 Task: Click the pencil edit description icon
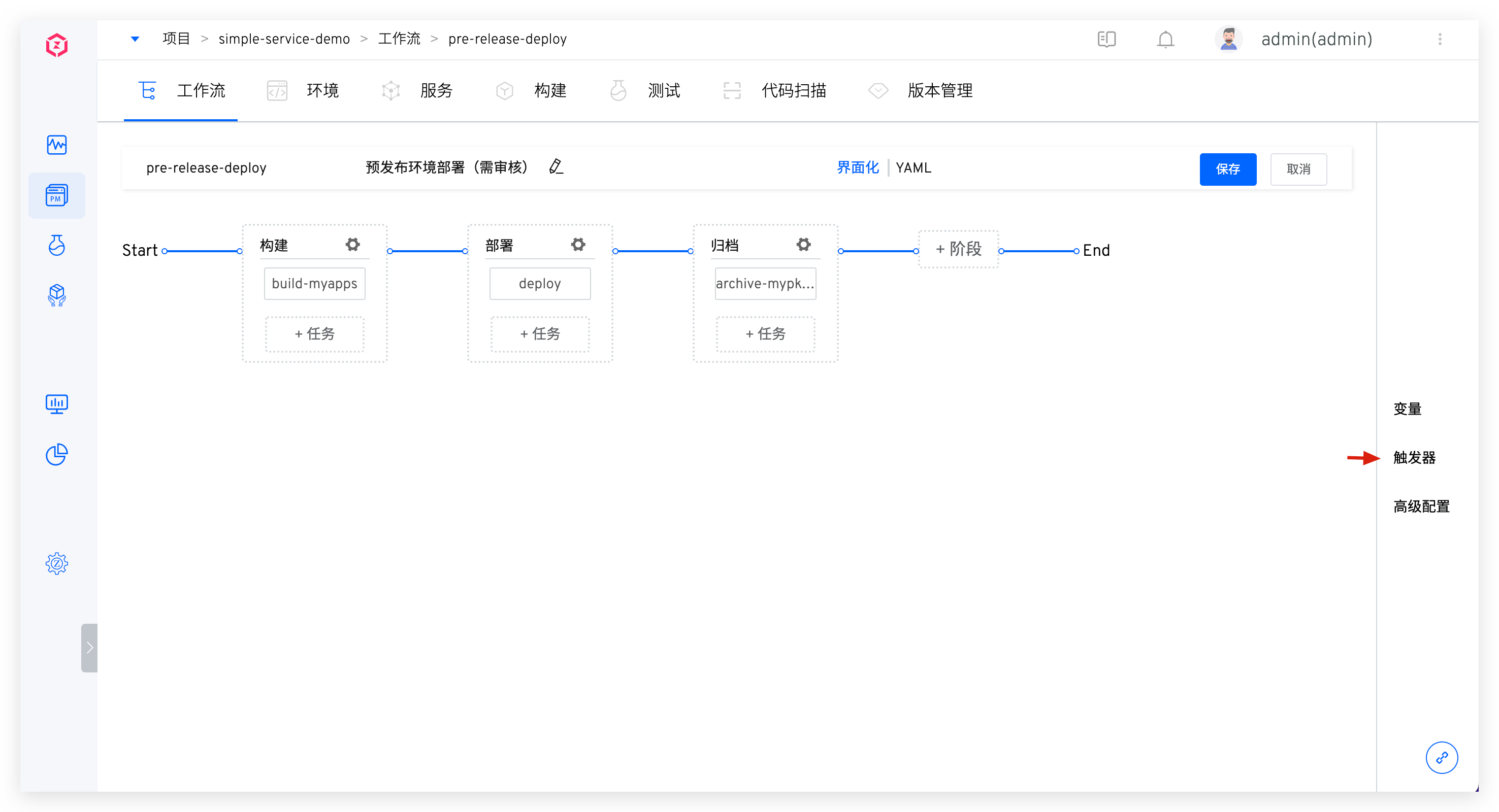pos(556,167)
